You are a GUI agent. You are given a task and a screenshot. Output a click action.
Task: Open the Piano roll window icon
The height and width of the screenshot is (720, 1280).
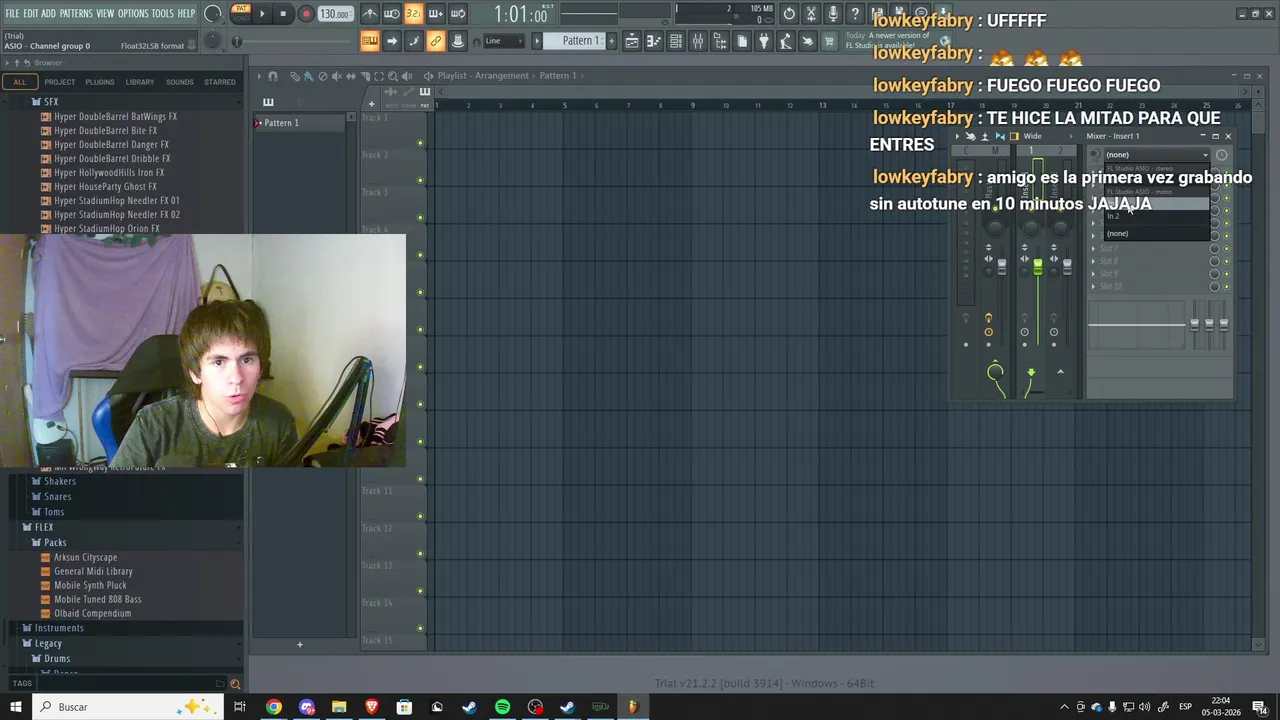[x=654, y=41]
